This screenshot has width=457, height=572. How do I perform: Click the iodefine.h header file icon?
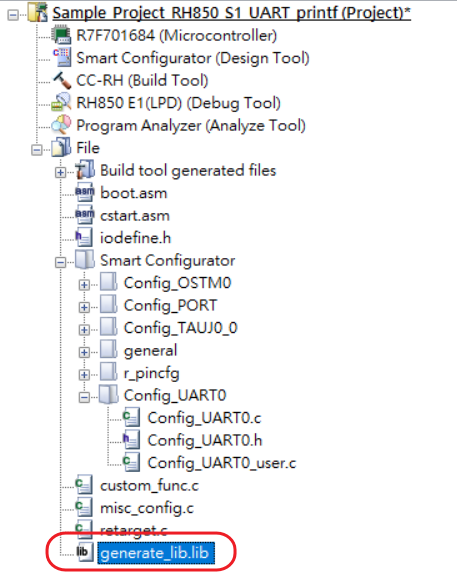point(84,237)
